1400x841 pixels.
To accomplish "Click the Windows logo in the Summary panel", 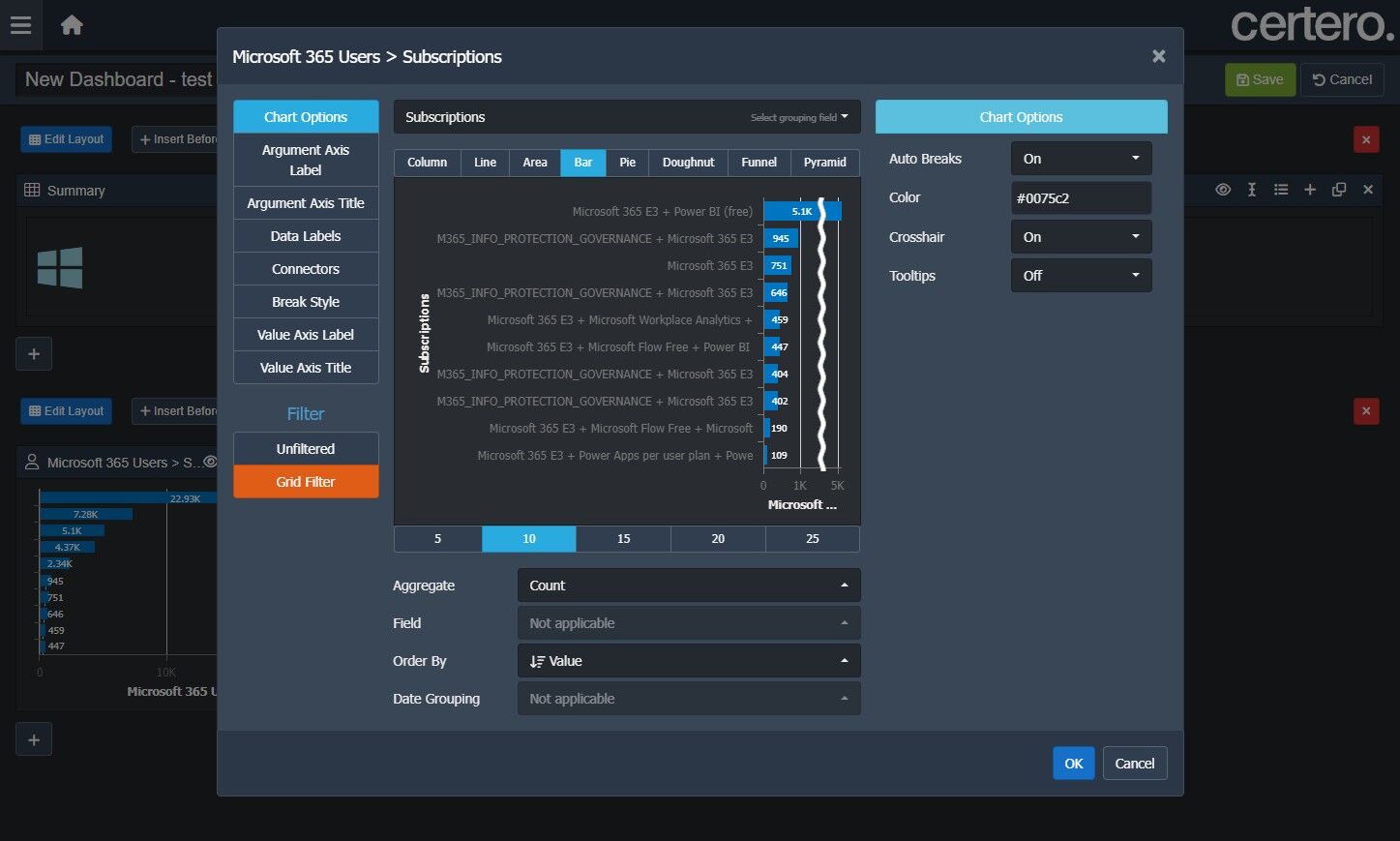I will pos(60,267).
